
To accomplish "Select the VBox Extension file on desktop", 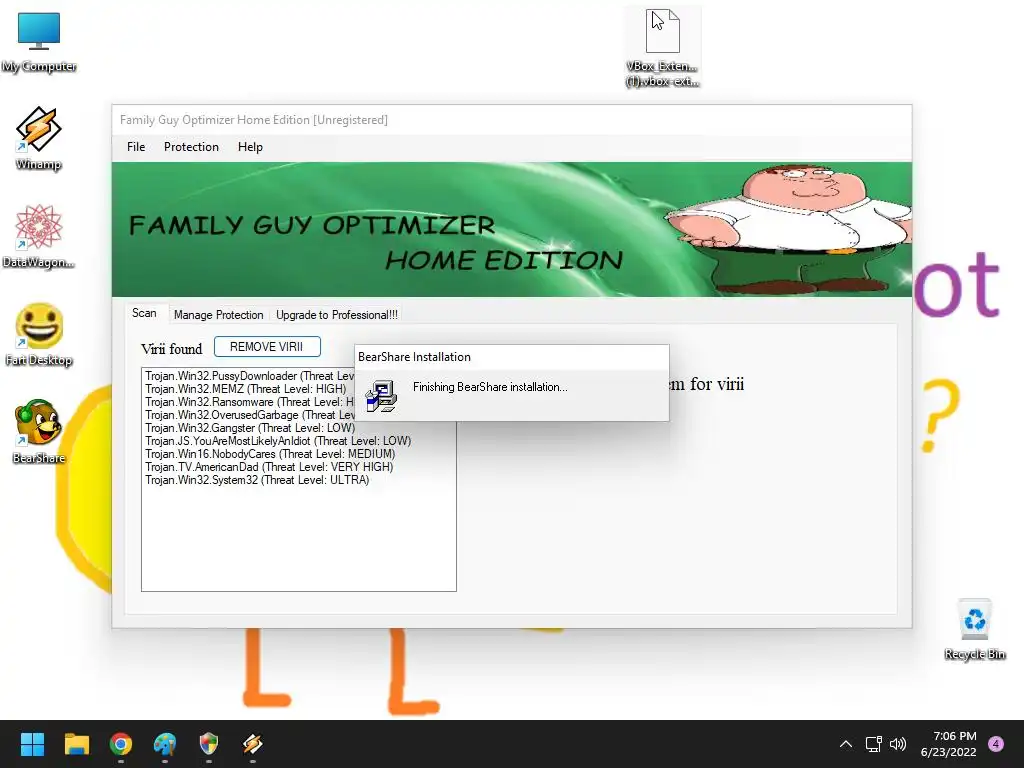I will [x=662, y=48].
